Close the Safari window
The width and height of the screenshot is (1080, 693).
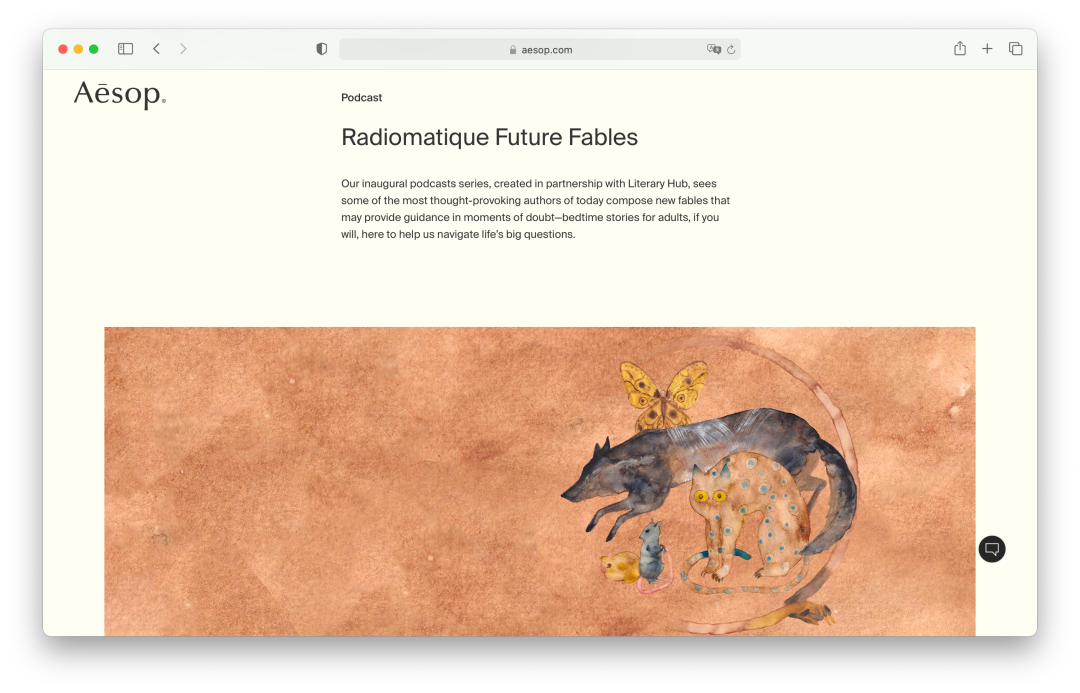coord(63,49)
